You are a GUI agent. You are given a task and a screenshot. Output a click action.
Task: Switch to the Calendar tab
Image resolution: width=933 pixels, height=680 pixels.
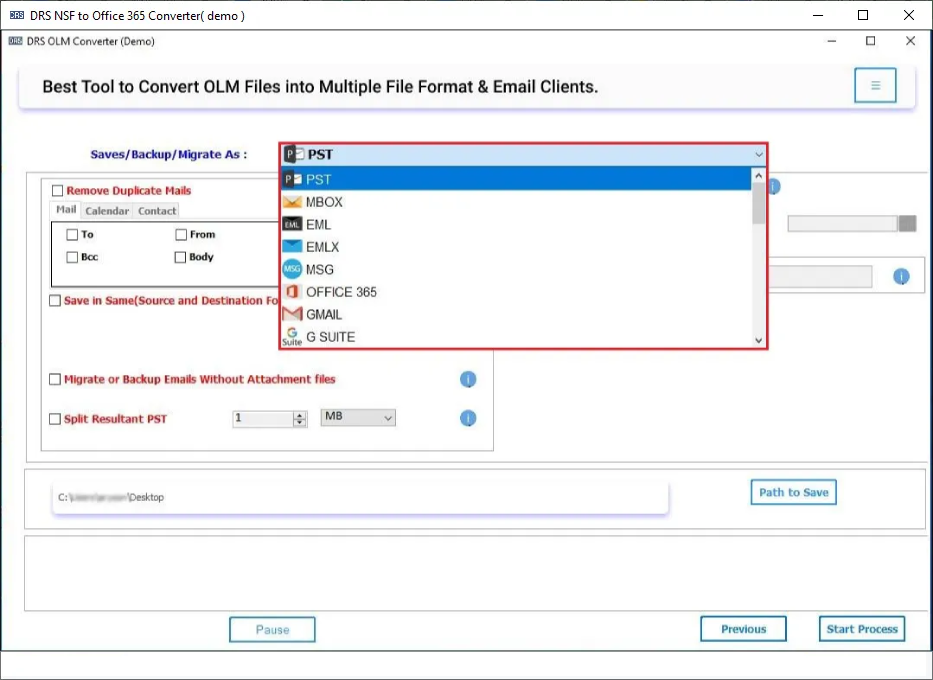pyautogui.click(x=107, y=211)
